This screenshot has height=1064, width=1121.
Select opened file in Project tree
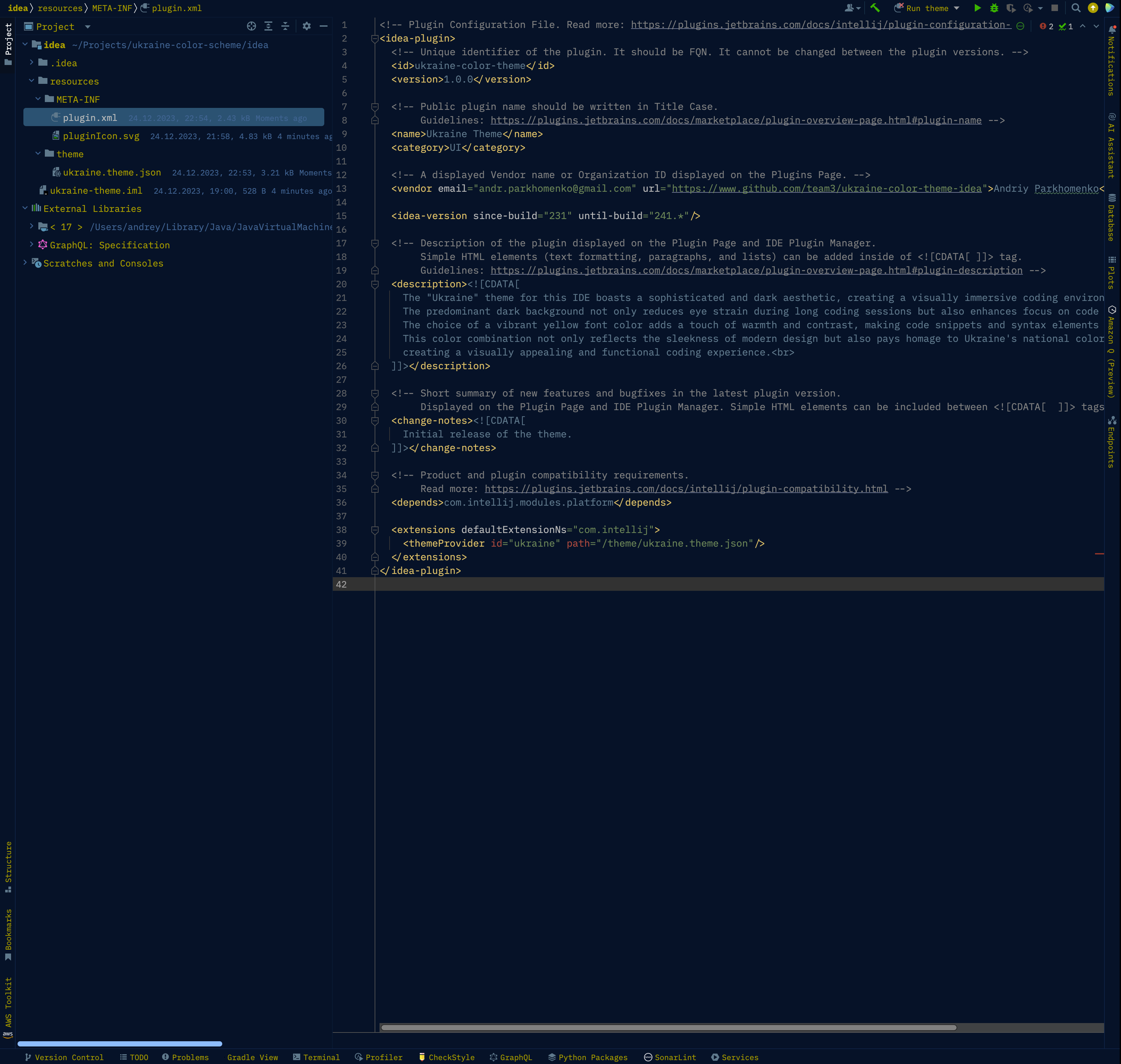[x=251, y=26]
